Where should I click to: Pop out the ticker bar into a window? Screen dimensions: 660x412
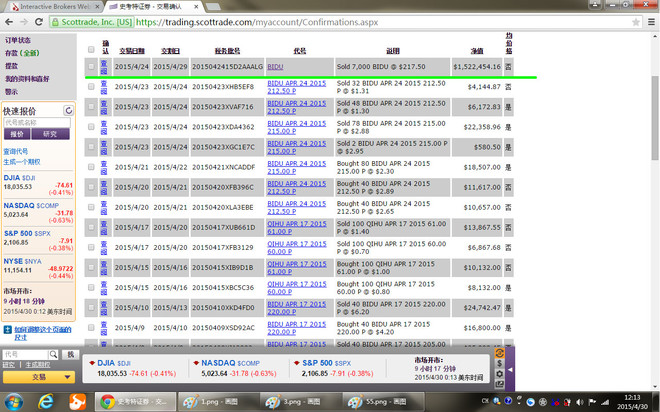[x=500, y=384]
